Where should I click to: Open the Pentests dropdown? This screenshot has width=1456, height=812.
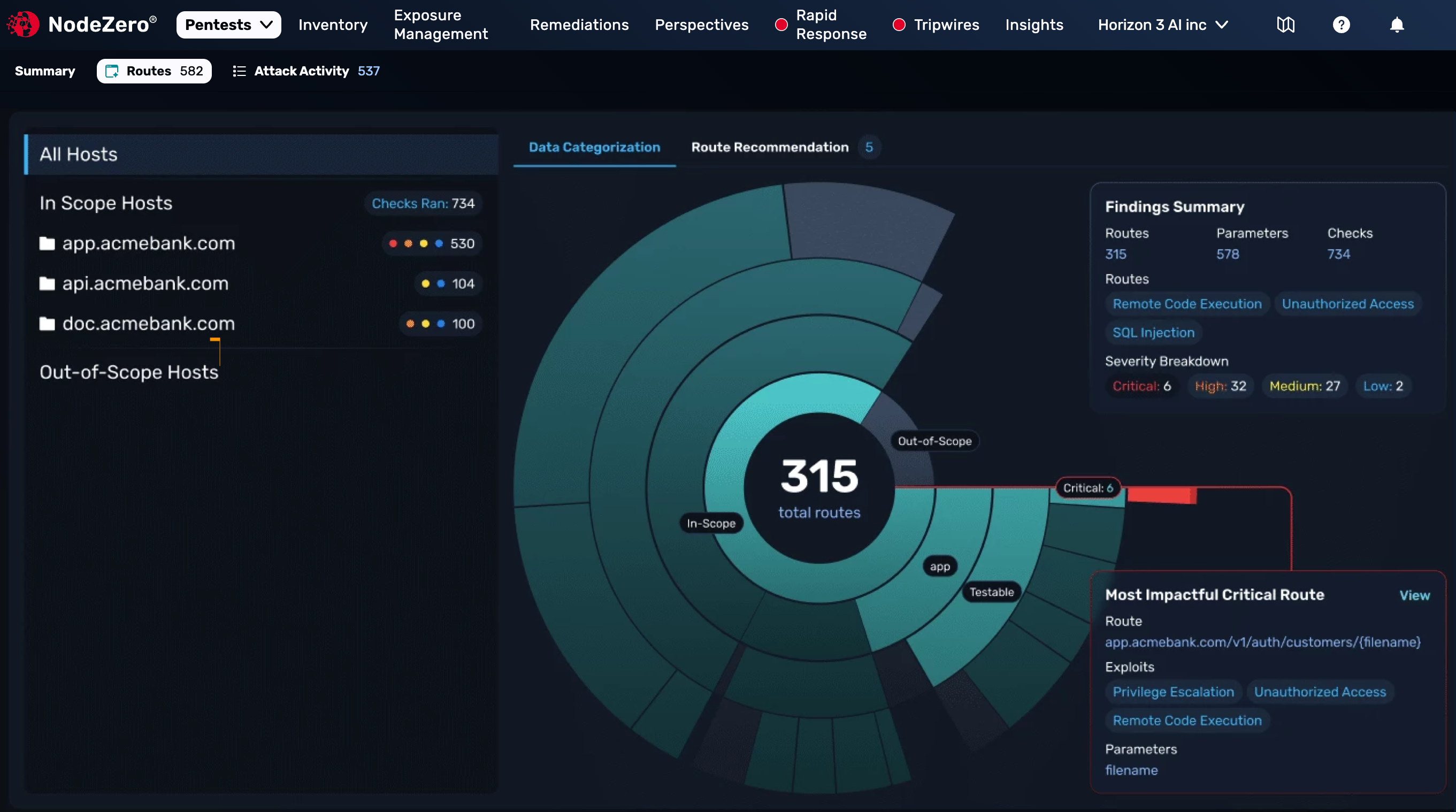point(228,24)
